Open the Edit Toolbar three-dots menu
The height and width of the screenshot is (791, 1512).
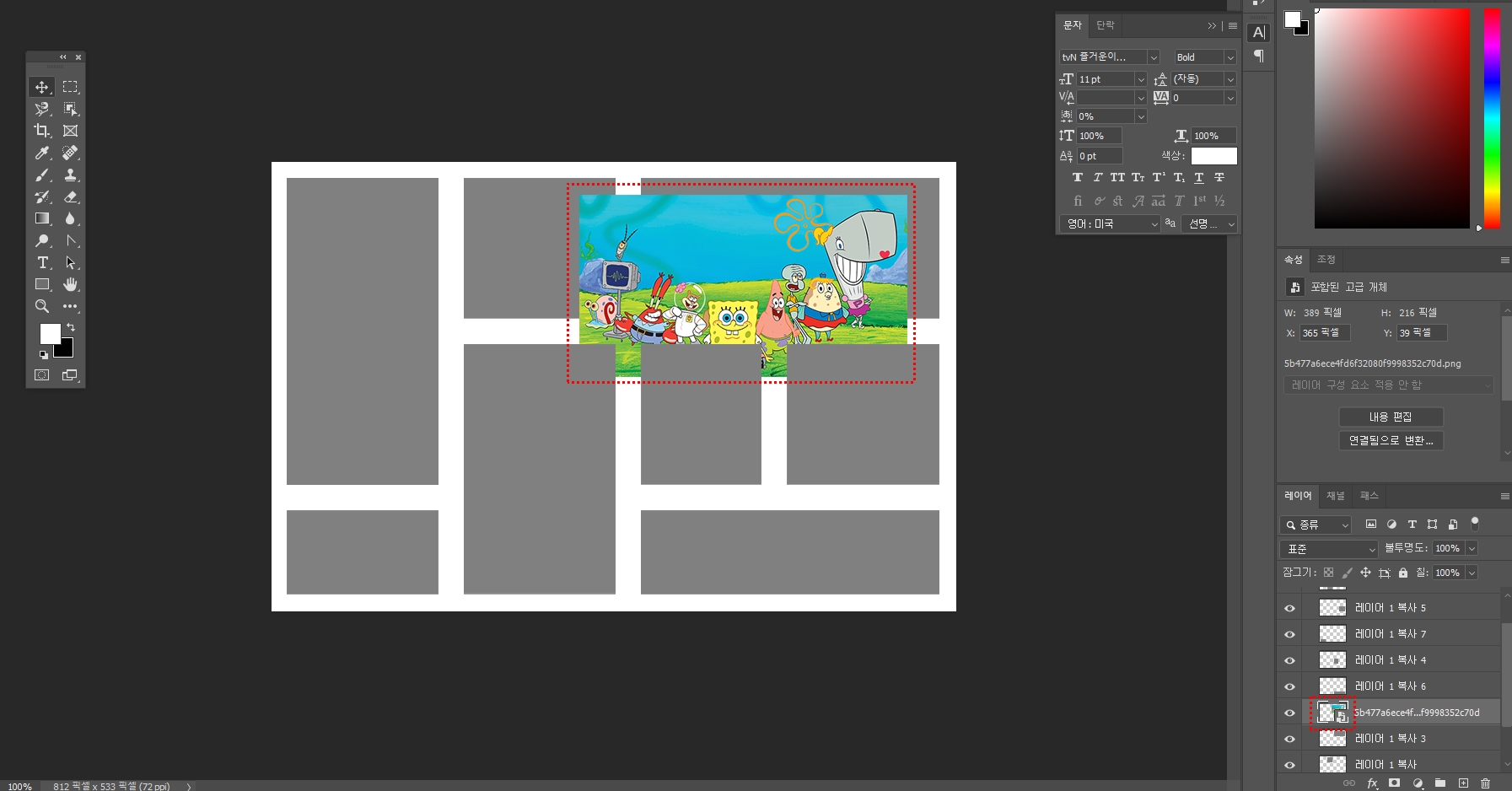[70, 306]
